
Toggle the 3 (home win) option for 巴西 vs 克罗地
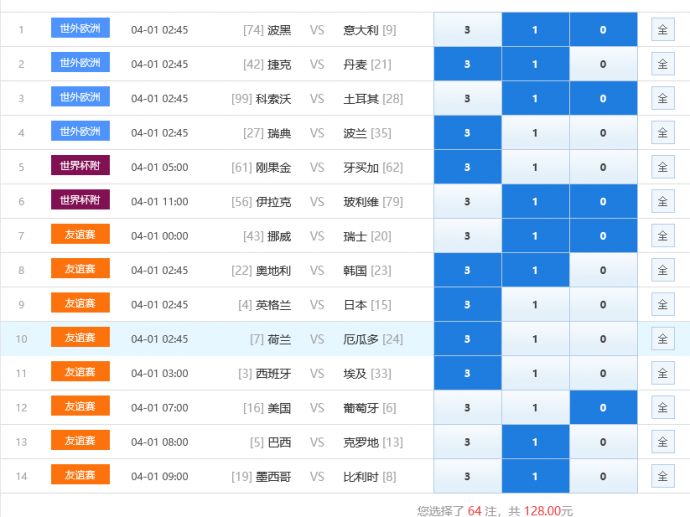tap(467, 442)
